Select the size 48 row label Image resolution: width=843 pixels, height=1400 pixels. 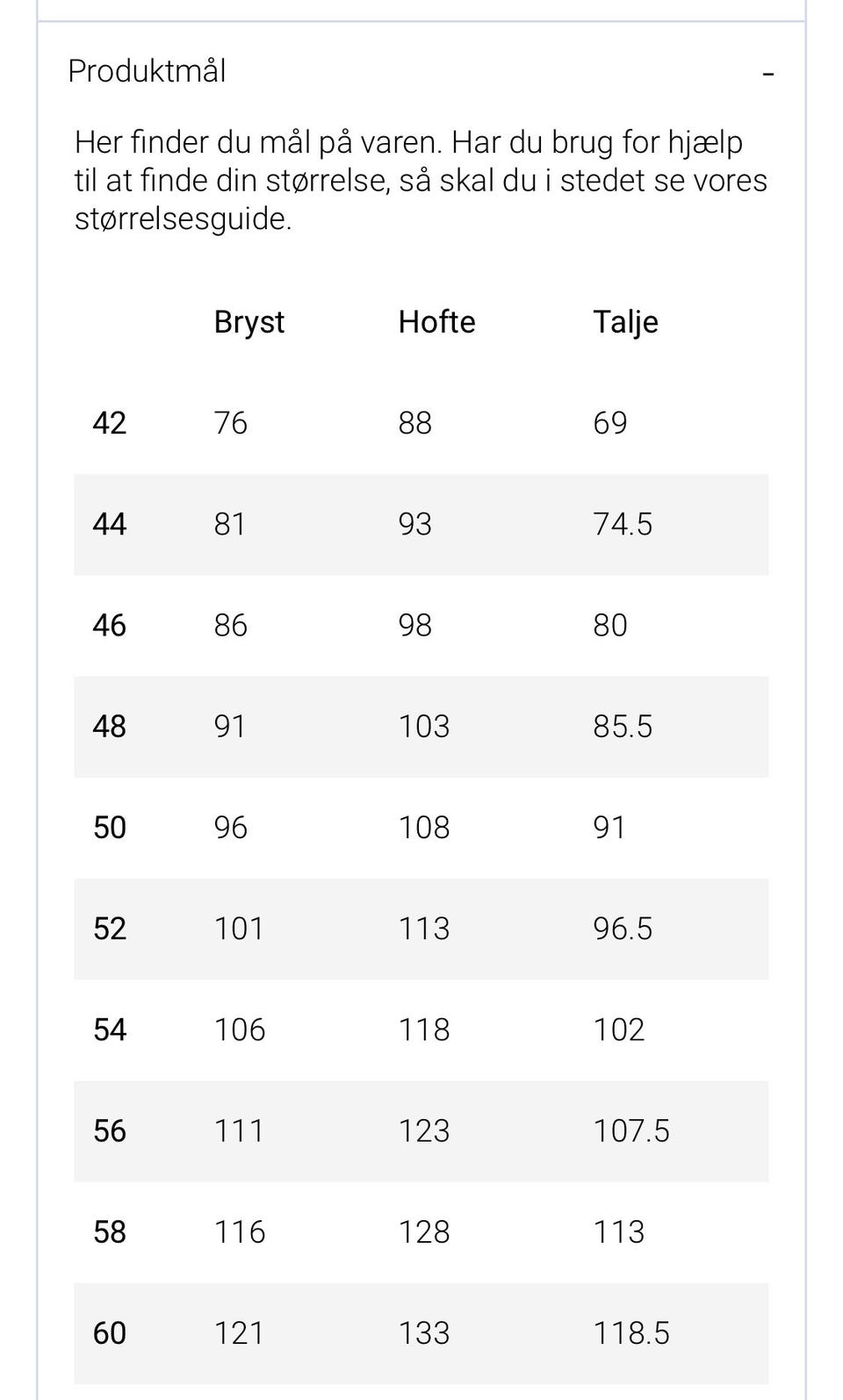pos(110,726)
